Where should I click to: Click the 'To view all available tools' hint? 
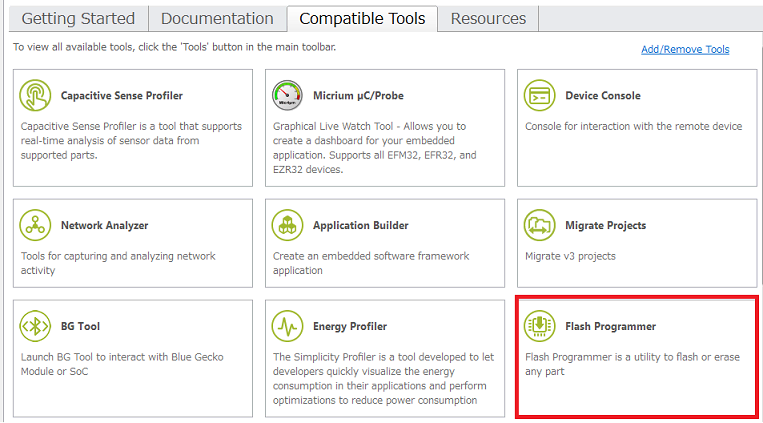click(x=174, y=47)
